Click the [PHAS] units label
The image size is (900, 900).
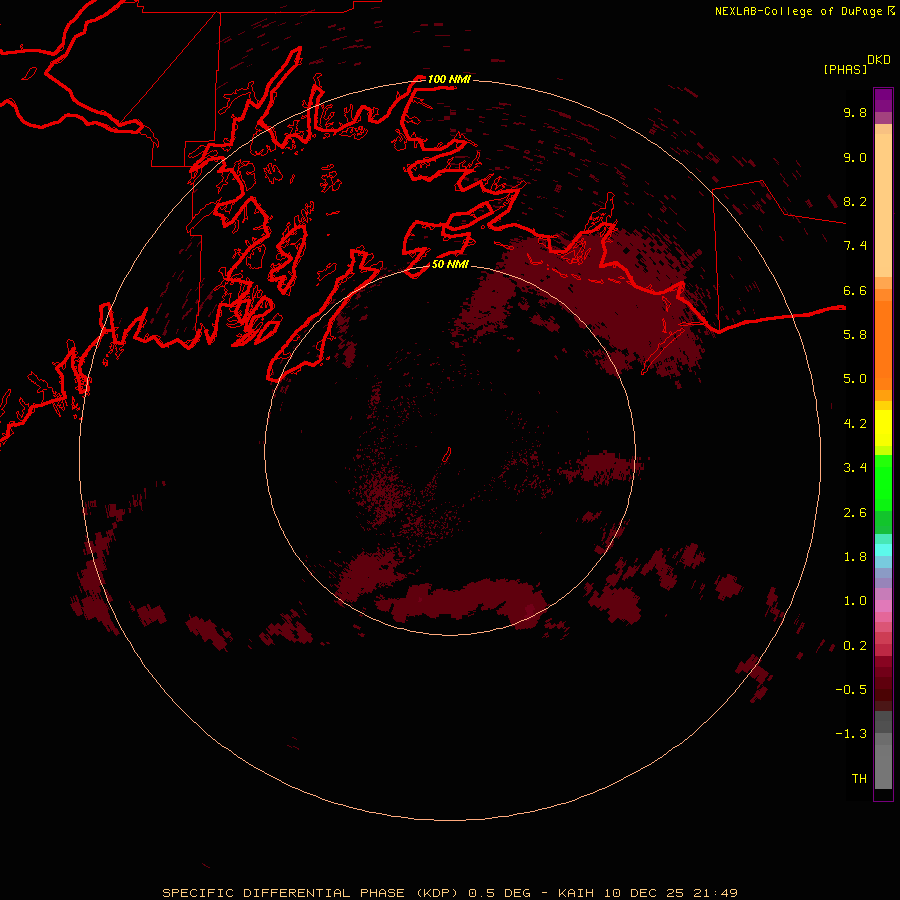coord(845,69)
